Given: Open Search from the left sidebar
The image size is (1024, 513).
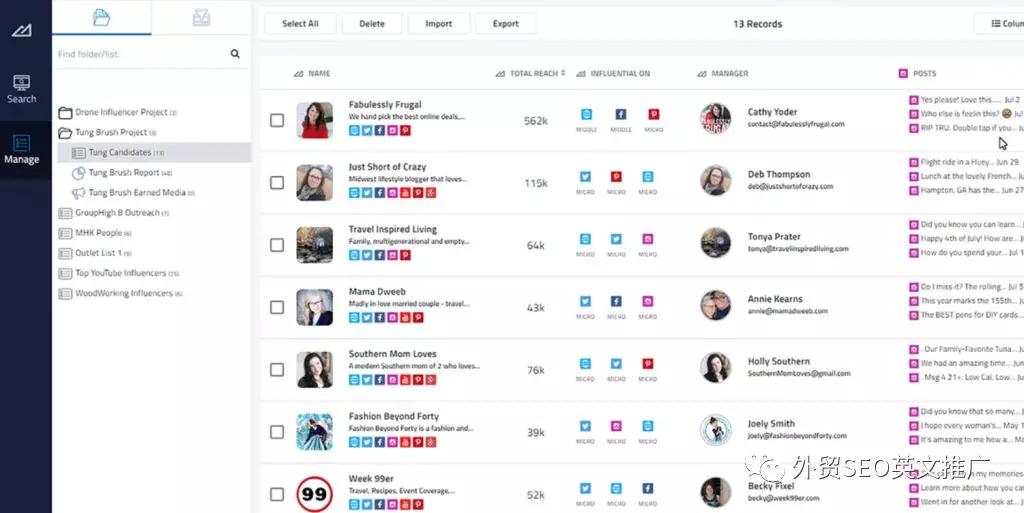Looking at the screenshot, I should tap(21, 88).
